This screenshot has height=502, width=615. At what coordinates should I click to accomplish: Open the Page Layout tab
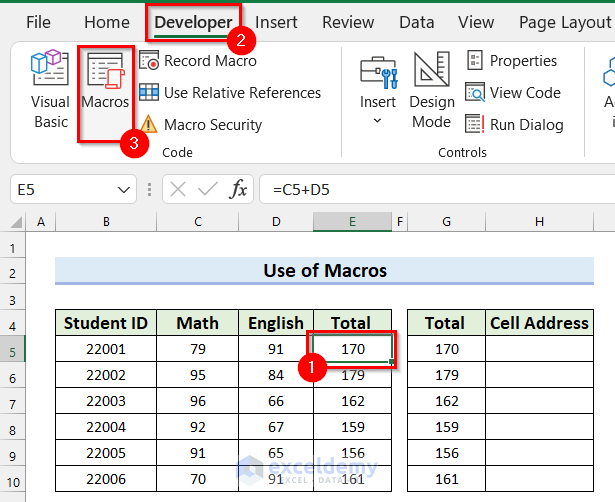pos(564,22)
